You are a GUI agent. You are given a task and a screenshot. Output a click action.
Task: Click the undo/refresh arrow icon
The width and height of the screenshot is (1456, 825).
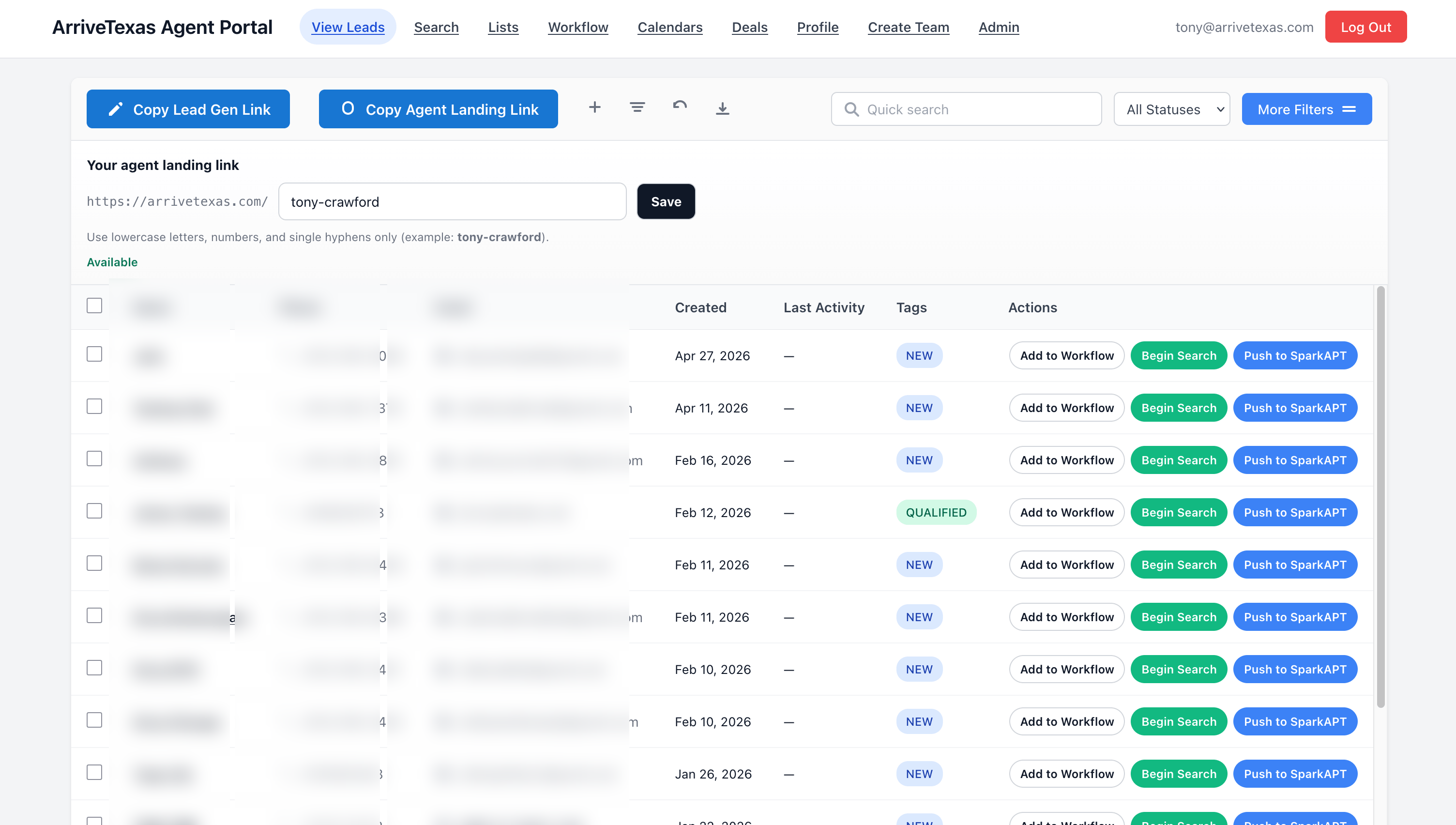click(680, 106)
